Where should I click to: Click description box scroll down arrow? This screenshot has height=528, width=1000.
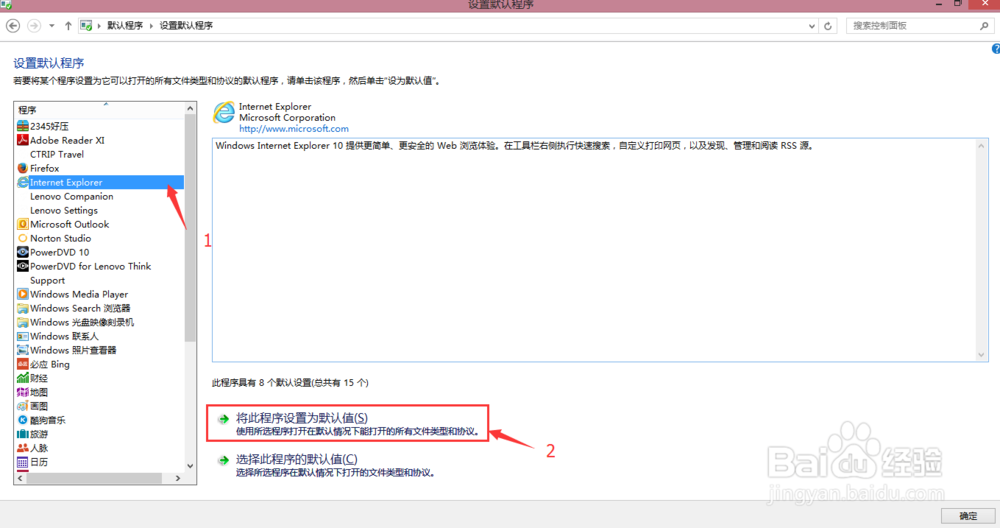[x=982, y=355]
